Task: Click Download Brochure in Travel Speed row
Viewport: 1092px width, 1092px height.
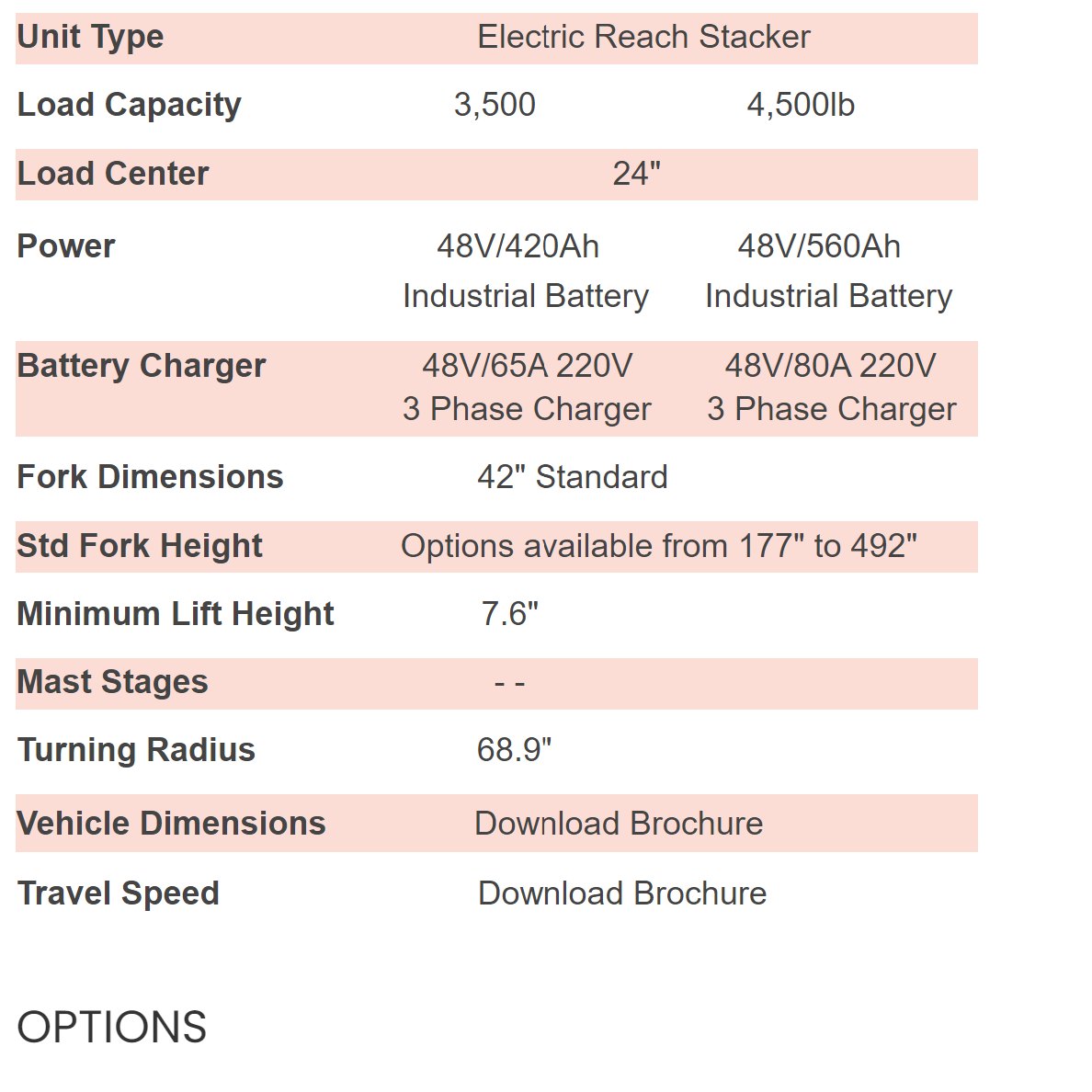Action: coord(622,893)
